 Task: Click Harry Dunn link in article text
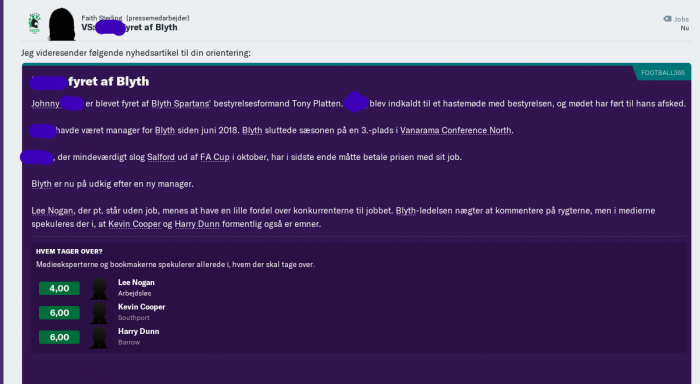click(x=197, y=224)
